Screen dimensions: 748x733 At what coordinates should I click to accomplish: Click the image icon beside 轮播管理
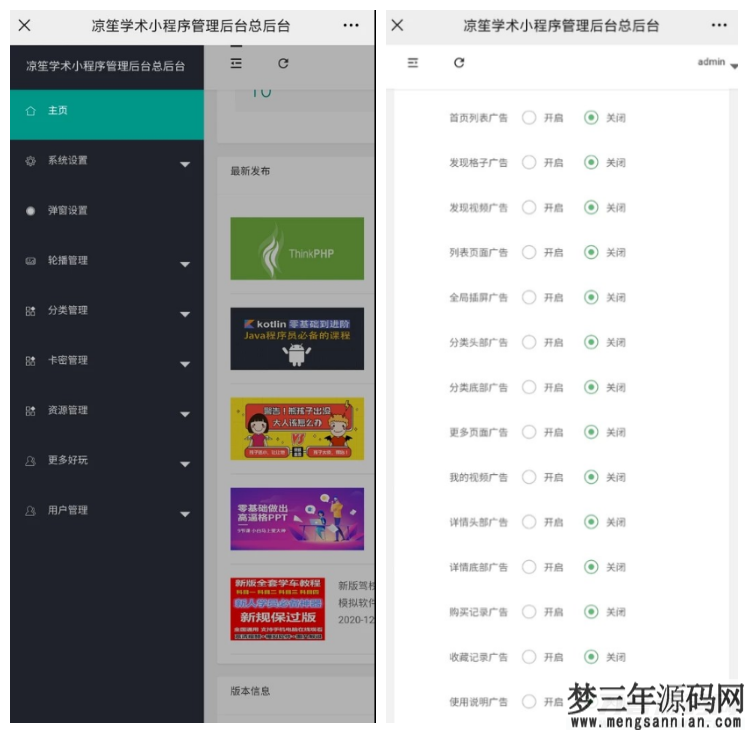click(x=31, y=261)
